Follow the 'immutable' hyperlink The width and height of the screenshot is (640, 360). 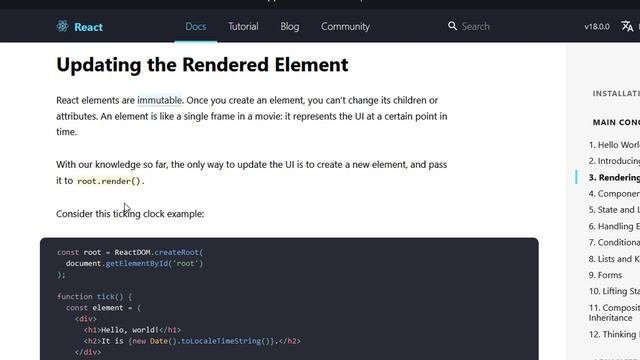coord(159,100)
